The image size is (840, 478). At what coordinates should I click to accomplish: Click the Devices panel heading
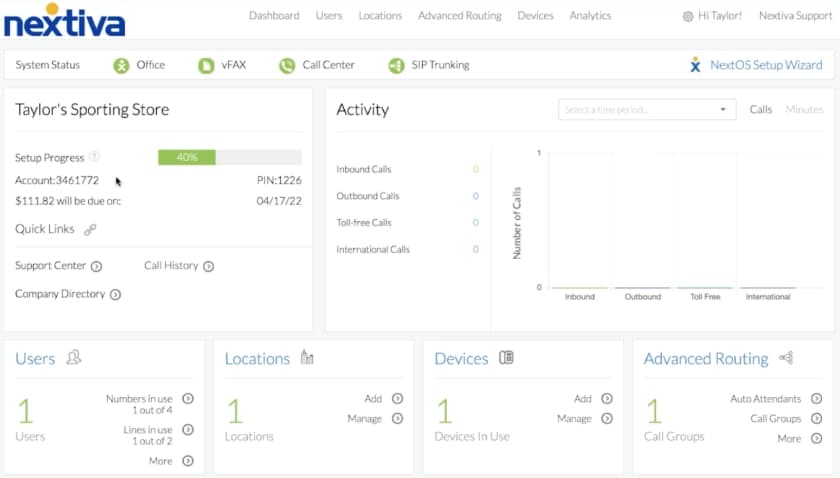[461, 358]
